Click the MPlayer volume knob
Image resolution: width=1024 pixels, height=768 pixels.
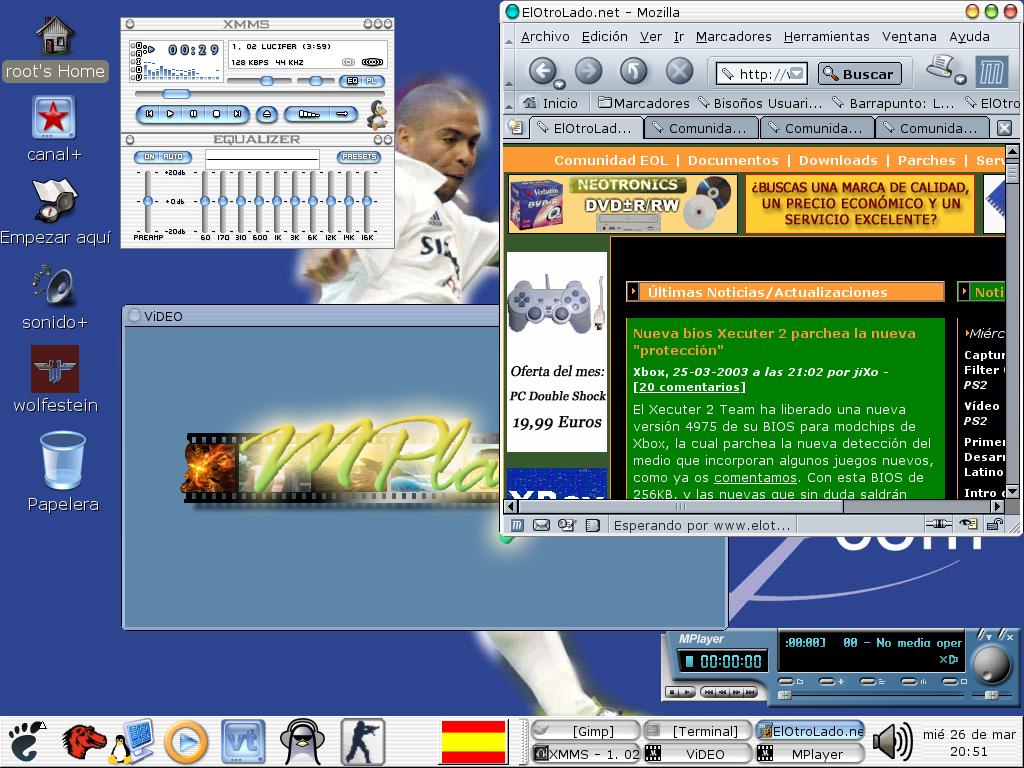[991, 665]
